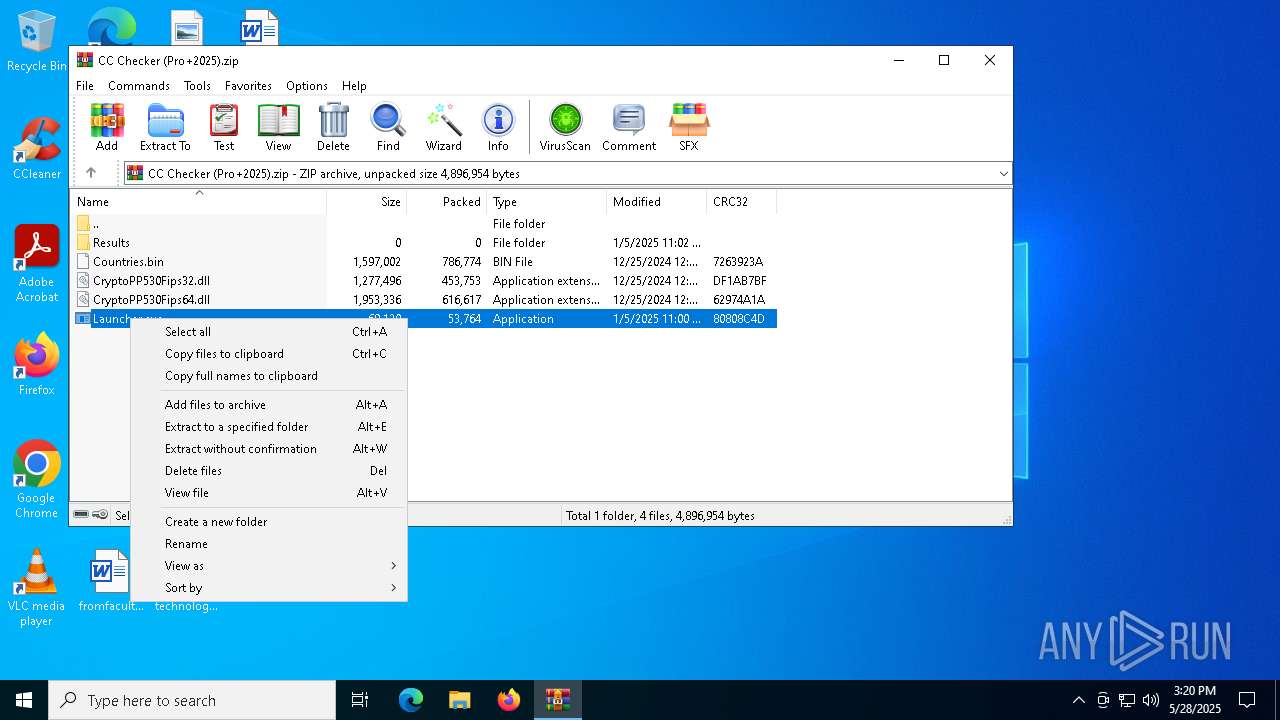Image resolution: width=1280 pixels, height=720 pixels.
Task: Open the Tools menu
Action: pos(197,86)
